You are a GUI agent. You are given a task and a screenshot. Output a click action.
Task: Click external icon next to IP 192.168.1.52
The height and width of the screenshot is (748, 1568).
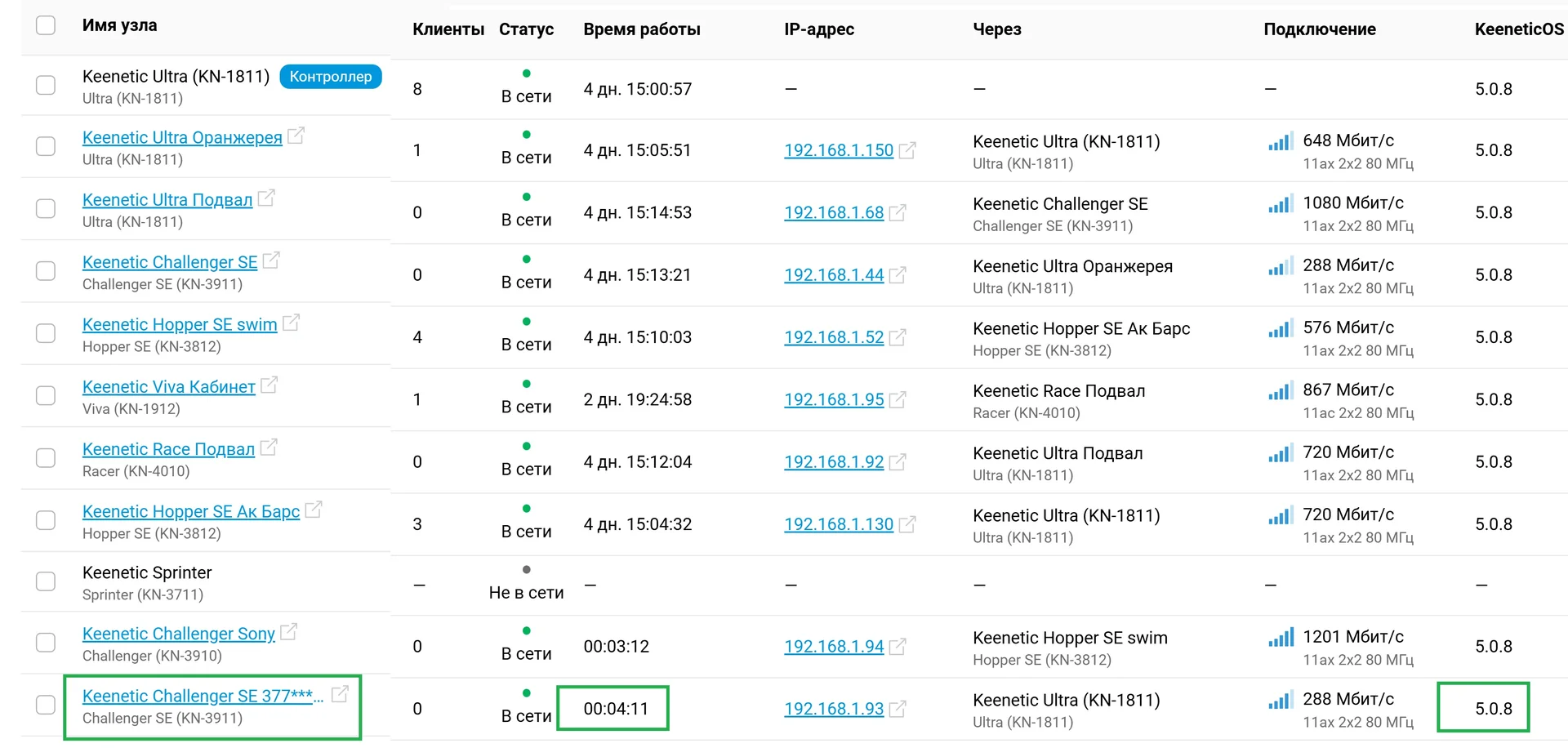click(898, 337)
